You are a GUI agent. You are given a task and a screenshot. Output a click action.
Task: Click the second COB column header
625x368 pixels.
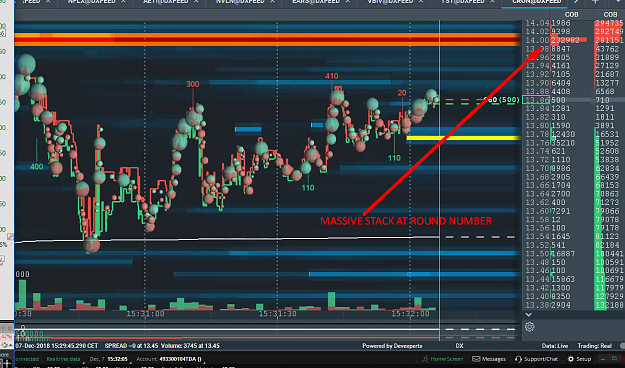[x=610, y=15]
